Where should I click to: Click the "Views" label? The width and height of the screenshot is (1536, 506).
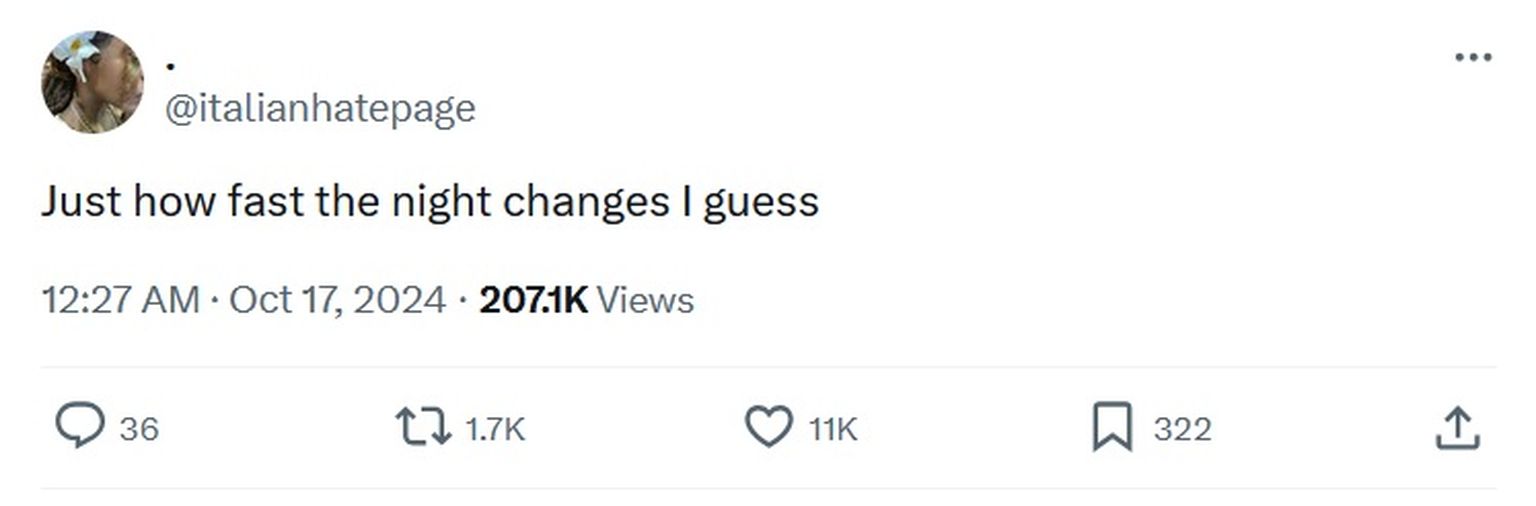[645, 300]
